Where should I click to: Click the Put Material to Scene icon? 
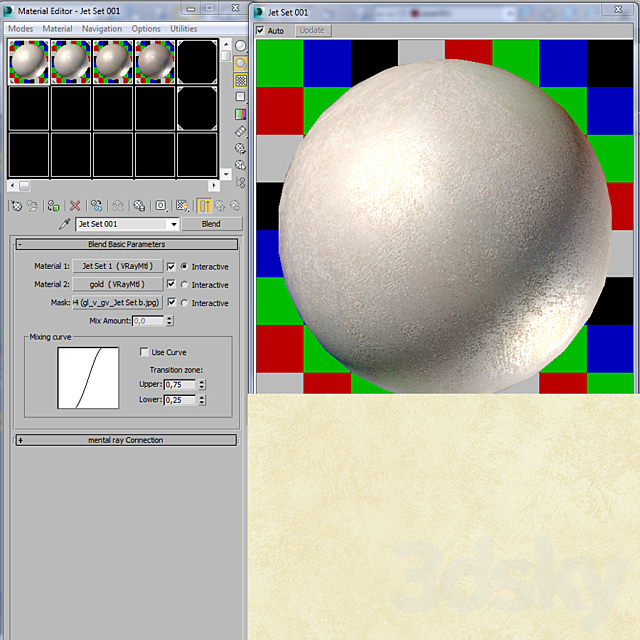pos(32,206)
